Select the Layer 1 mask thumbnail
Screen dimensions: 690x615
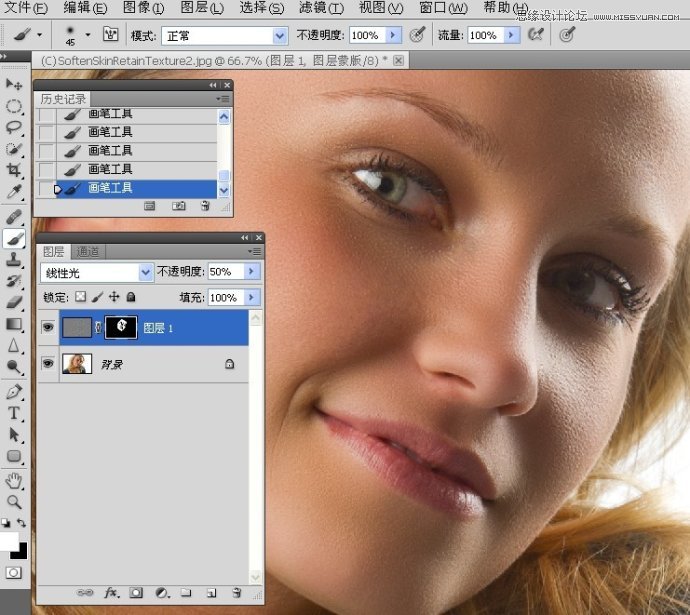[121, 327]
